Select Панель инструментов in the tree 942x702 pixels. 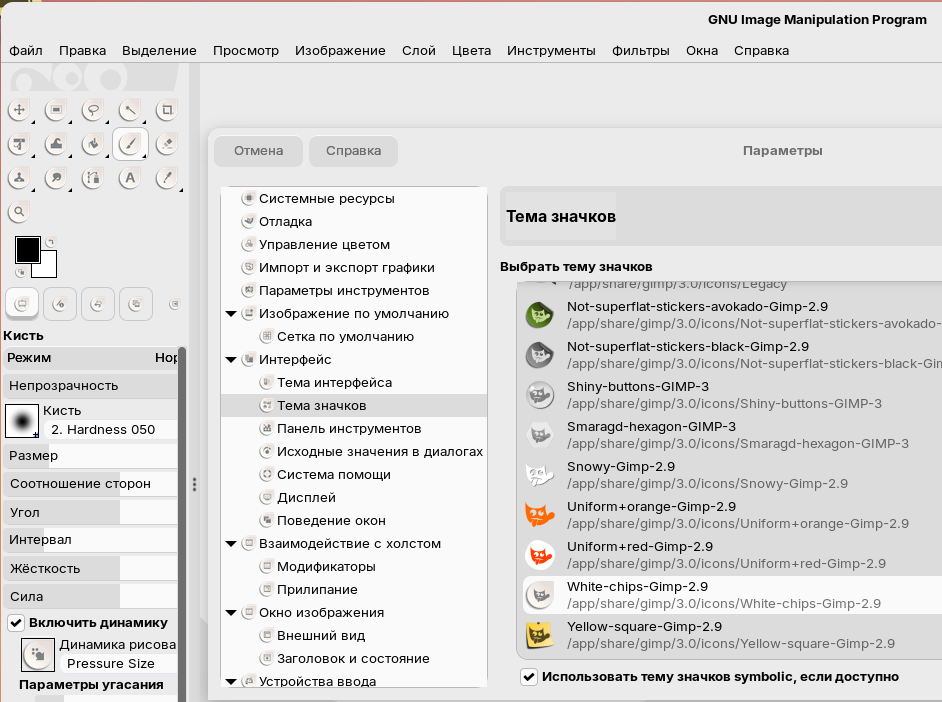pos(348,429)
